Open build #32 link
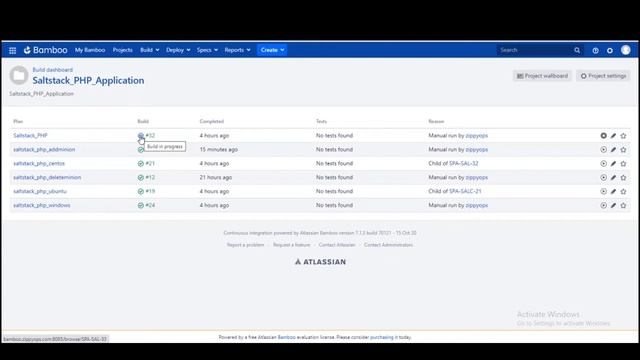This screenshot has height=360, width=640. [150, 136]
